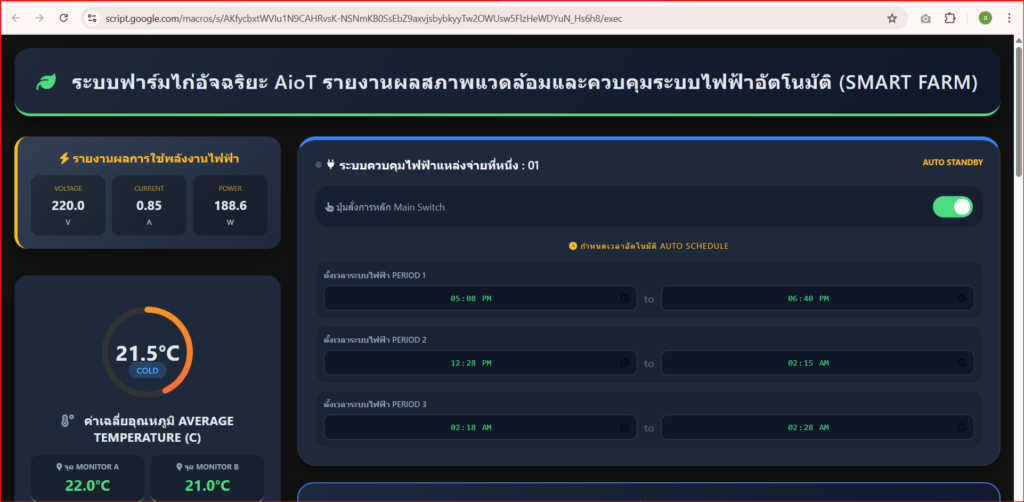Viewport: 1024px width, 502px height.
Task: Click the power plug icon for source 01
Action: [330, 165]
